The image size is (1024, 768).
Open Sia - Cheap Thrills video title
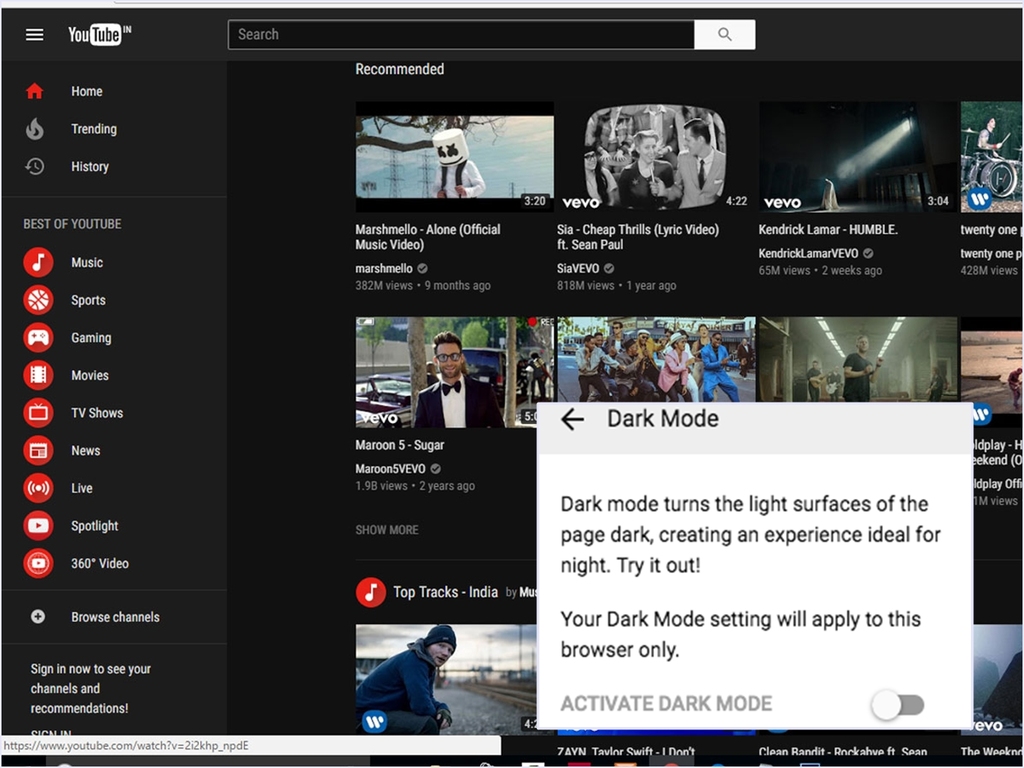click(x=638, y=237)
